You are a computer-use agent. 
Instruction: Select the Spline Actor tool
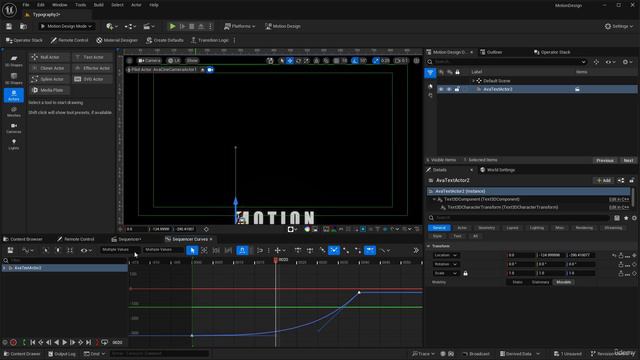tap(49, 79)
